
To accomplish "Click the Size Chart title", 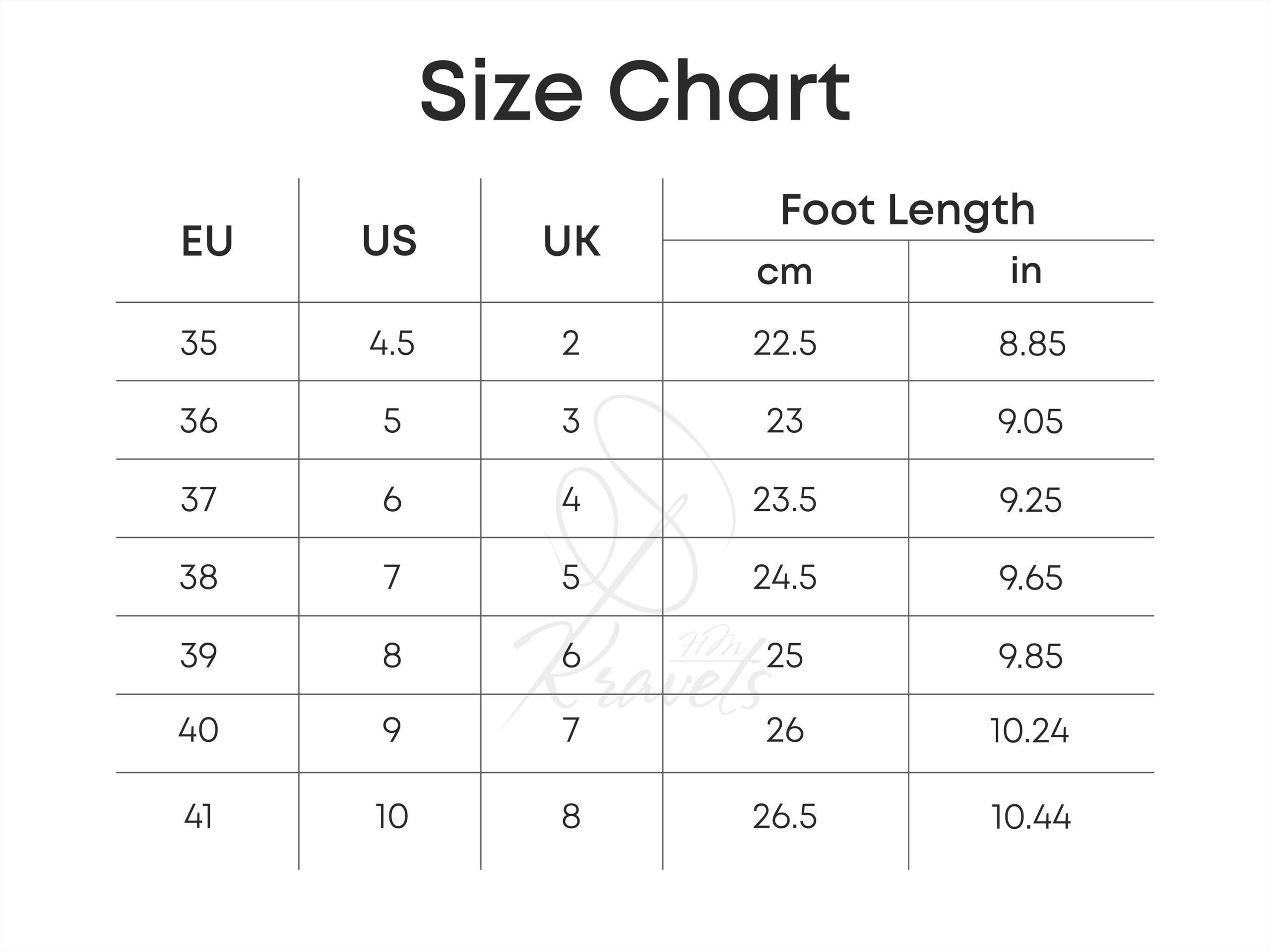I will pos(635,92).
